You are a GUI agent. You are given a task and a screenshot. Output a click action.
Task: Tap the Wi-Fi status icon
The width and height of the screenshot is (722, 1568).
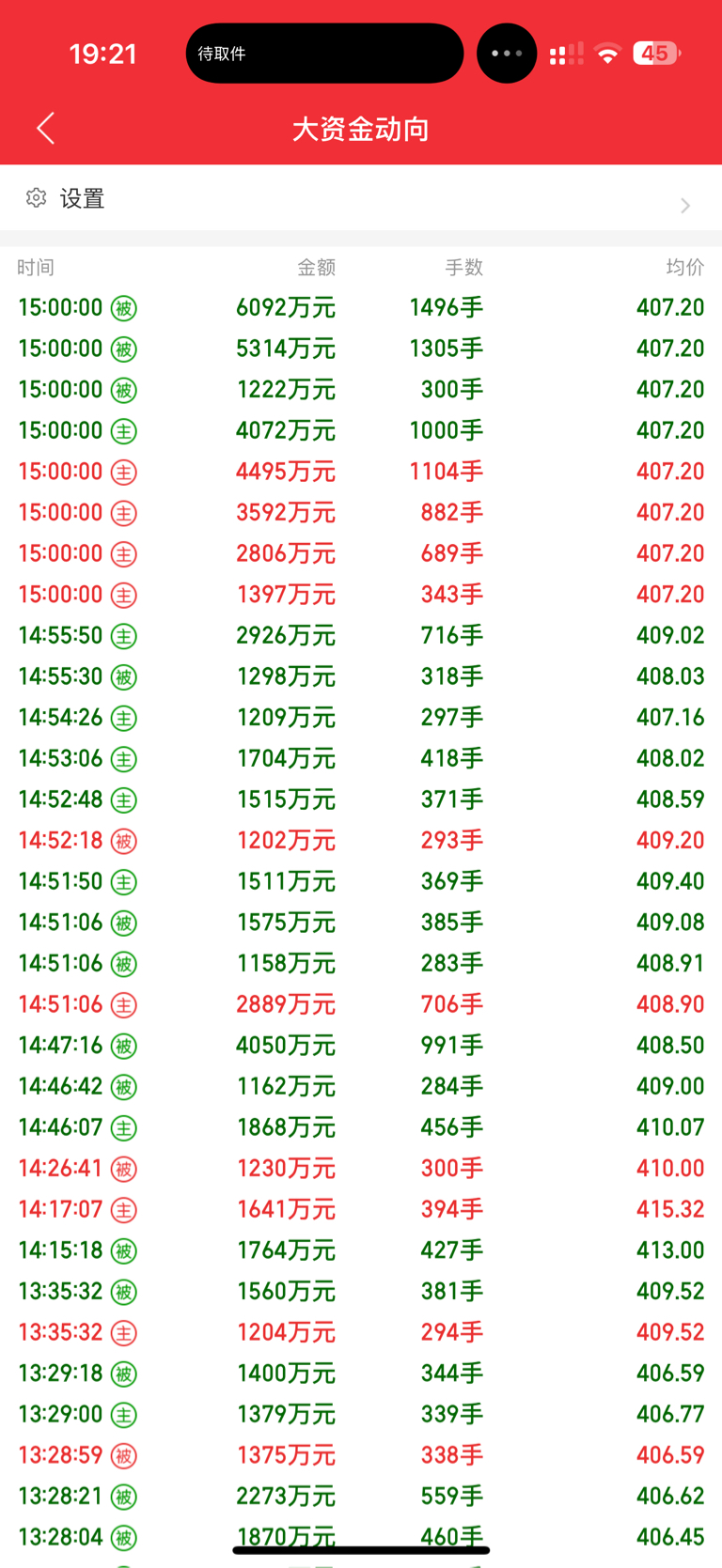608,54
